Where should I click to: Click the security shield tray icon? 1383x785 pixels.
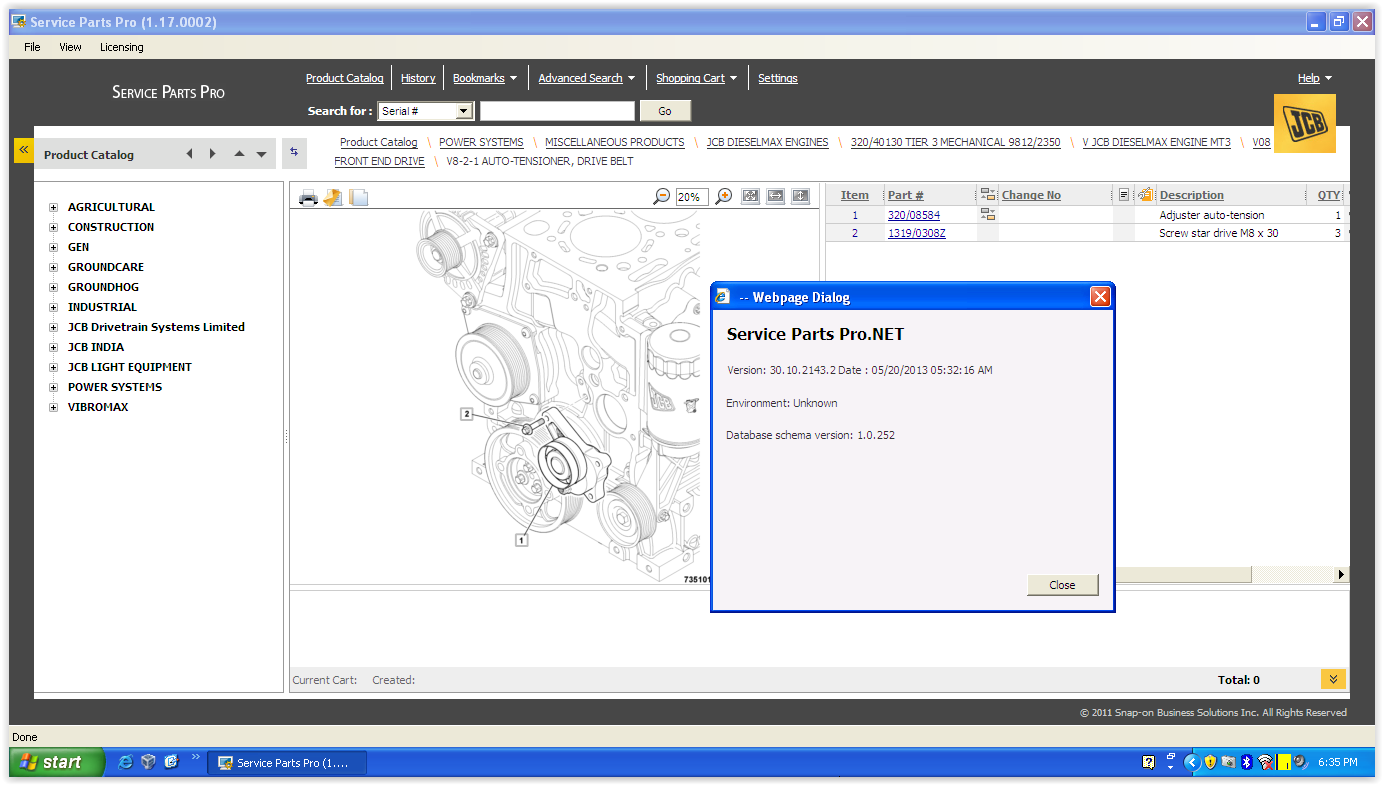[1210, 762]
